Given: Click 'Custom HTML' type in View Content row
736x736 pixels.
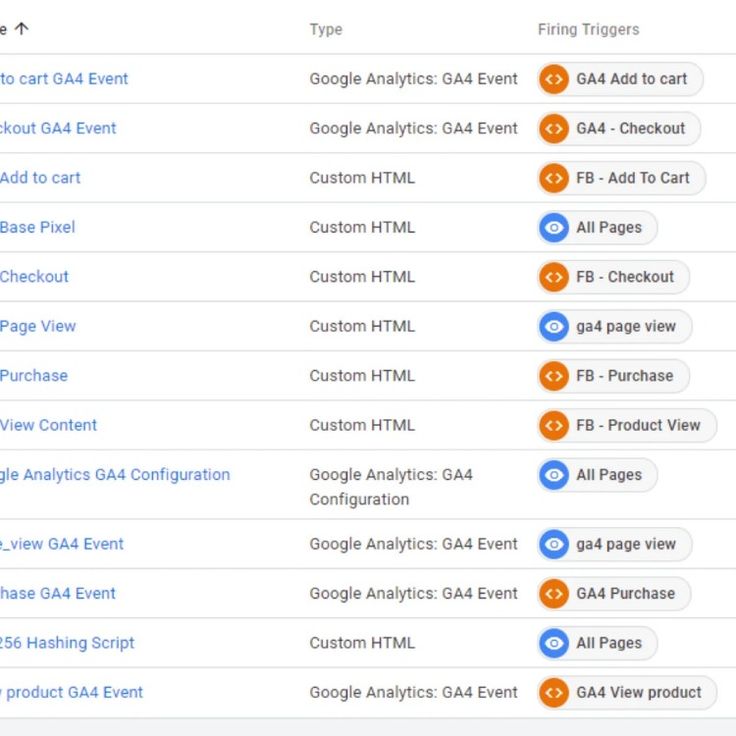Looking at the screenshot, I should pyautogui.click(x=362, y=425).
